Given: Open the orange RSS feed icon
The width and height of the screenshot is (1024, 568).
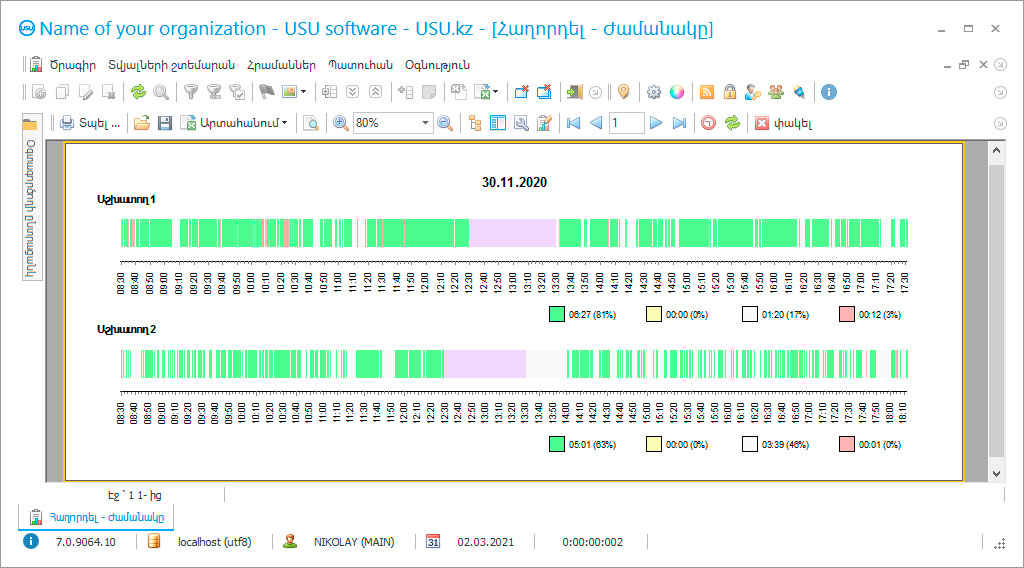Looking at the screenshot, I should pos(707,92).
